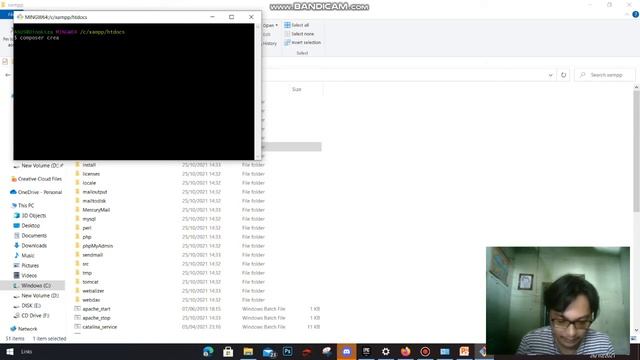The width and height of the screenshot is (640, 360).
Task: Launch Photoshop from the taskbar
Action: [x=287, y=351]
